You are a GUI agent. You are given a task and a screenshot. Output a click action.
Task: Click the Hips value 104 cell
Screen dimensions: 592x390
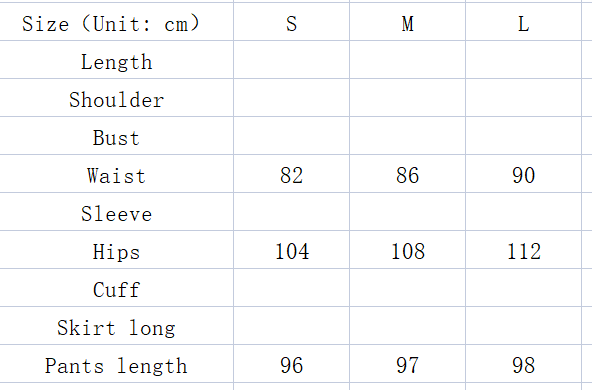(291, 250)
